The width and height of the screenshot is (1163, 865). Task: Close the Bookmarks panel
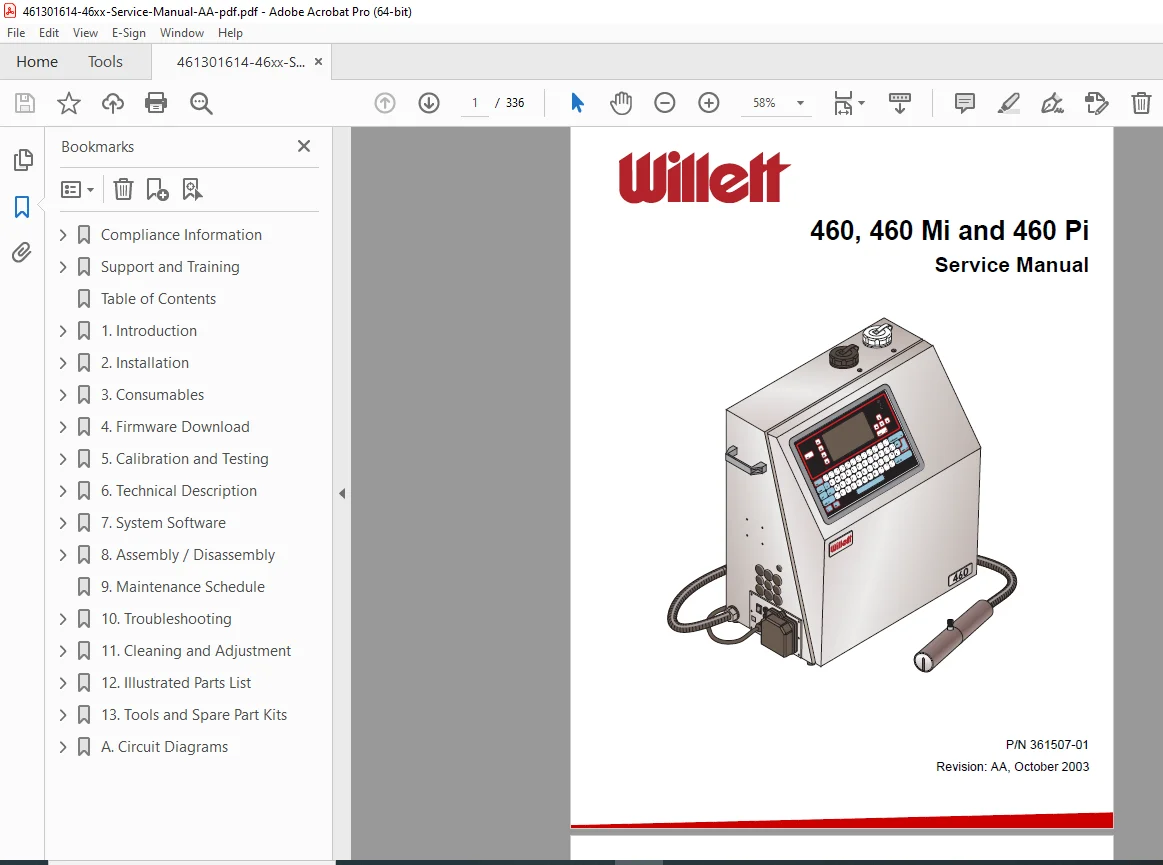coord(303,146)
